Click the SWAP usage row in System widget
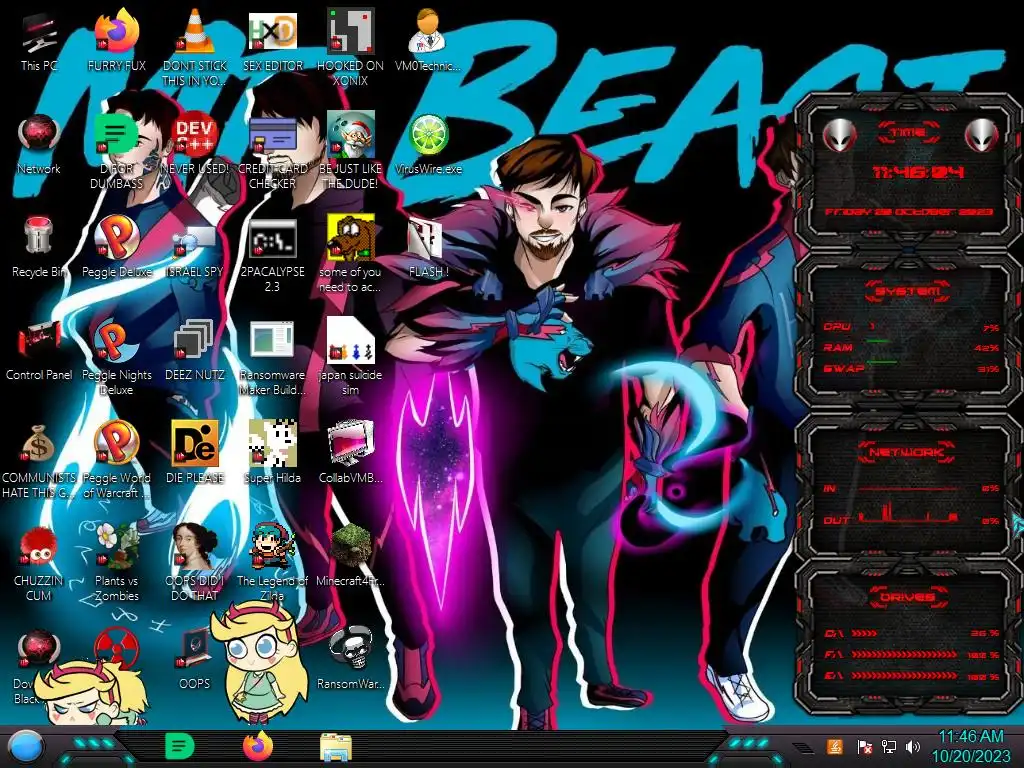The height and width of the screenshot is (768, 1024). pos(911,368)
